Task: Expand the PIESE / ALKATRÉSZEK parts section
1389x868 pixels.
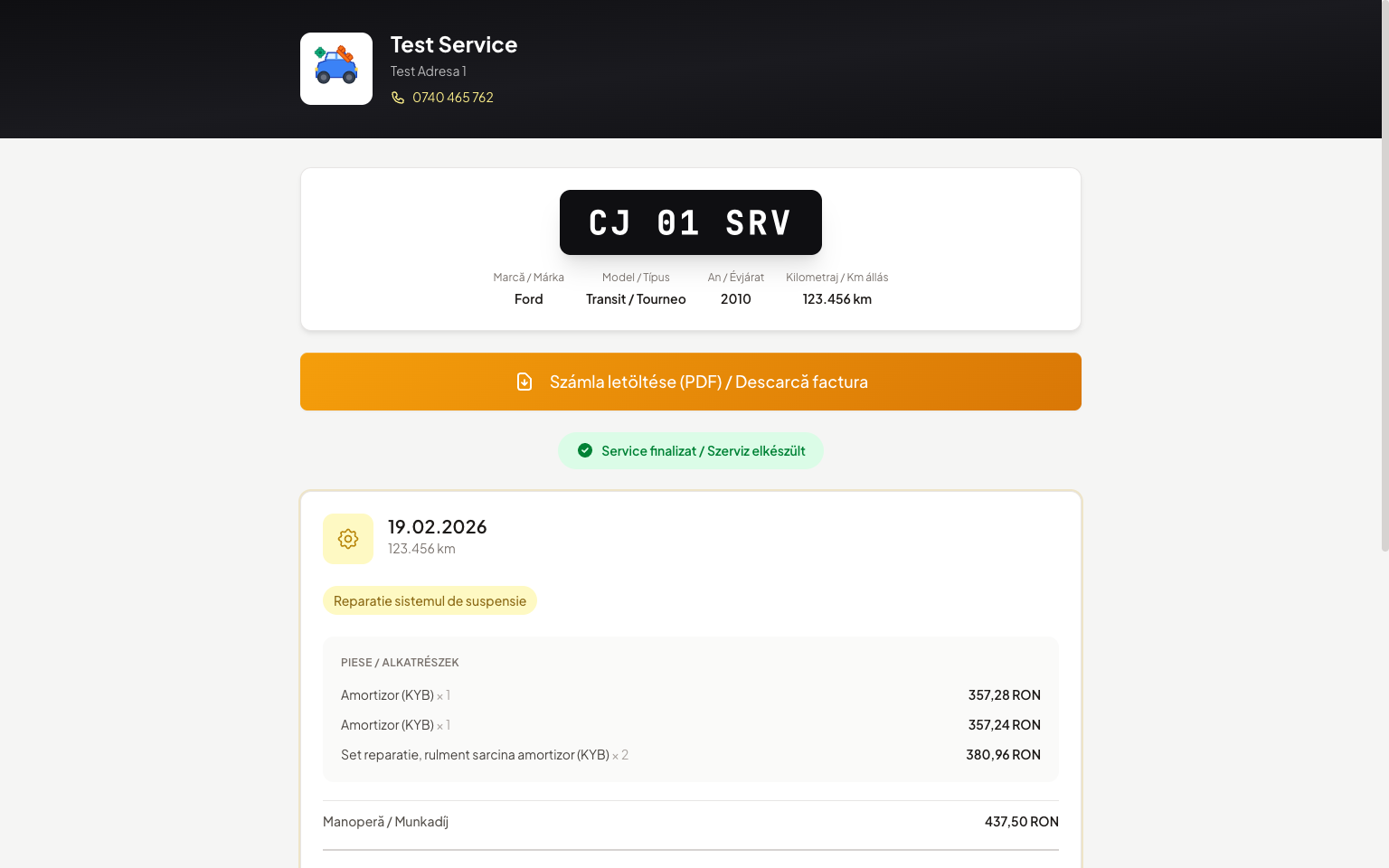Action: point(401,661)
